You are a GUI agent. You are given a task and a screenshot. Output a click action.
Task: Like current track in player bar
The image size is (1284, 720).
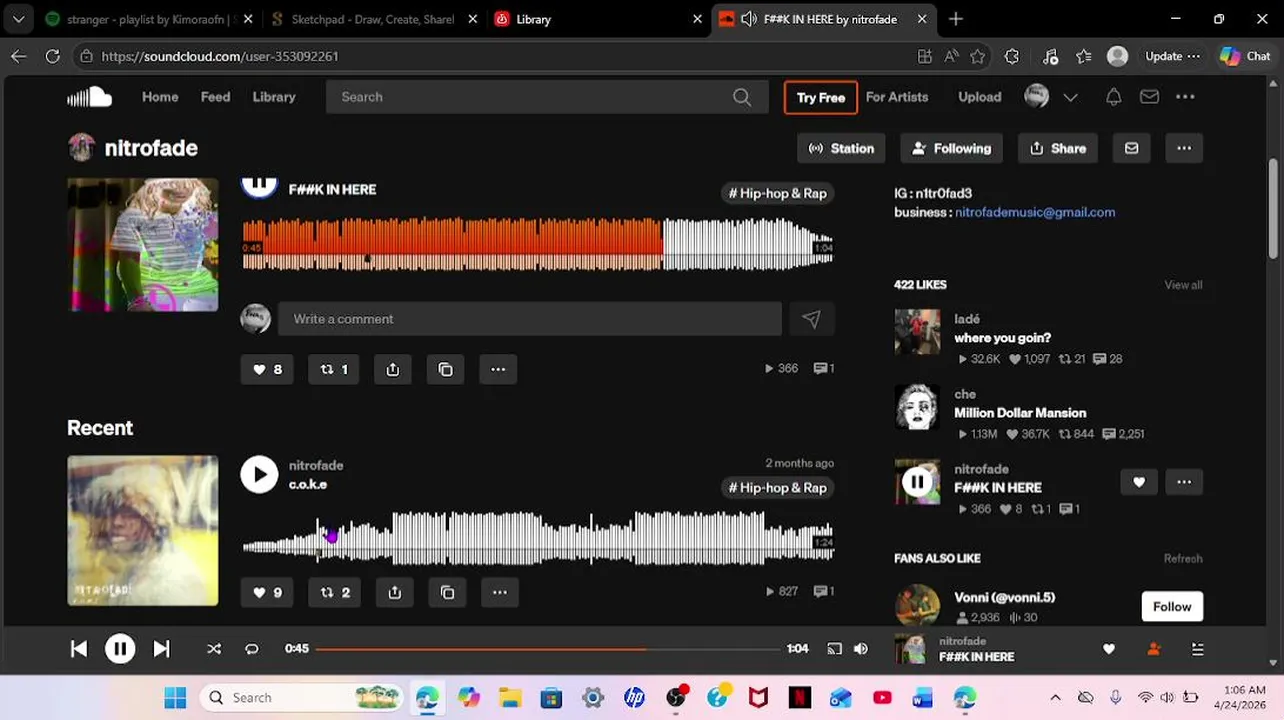pyautogui.click(x=1109, y=649)
